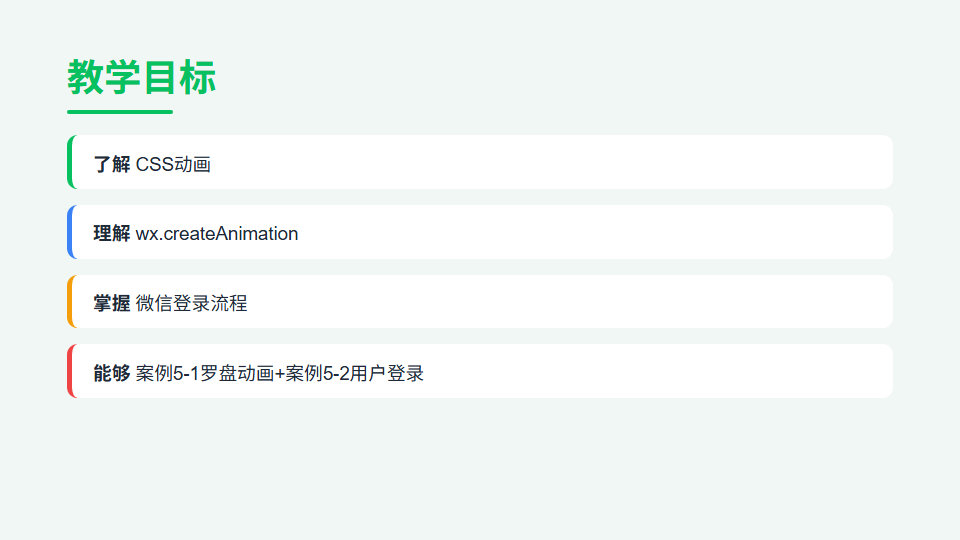The width and height of the screenshot is (960, 540).
Task: Click the character 教 in the title
Action: (86, 78)
